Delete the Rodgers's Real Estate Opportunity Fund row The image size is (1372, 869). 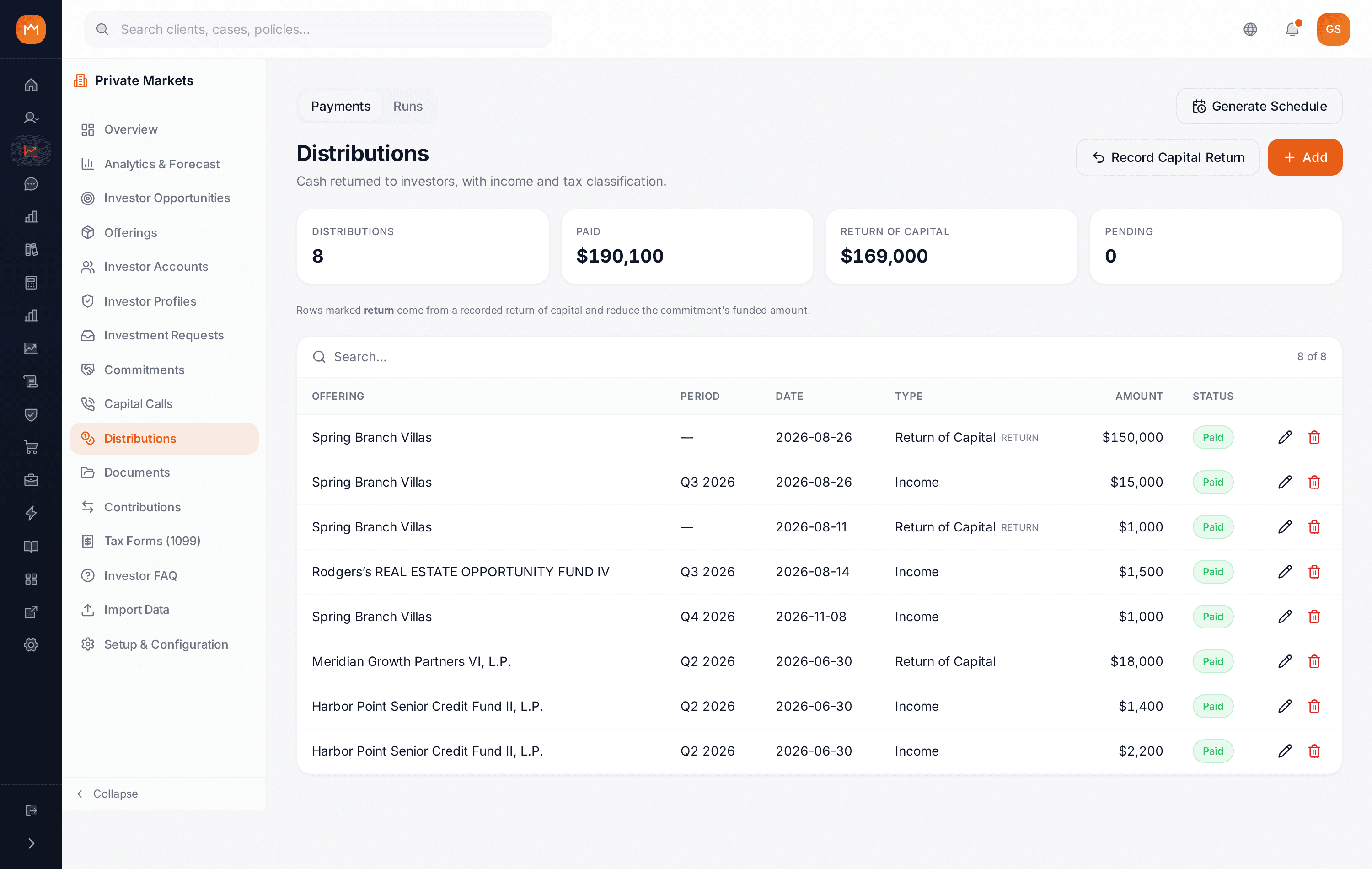(x=1314, y=572)
